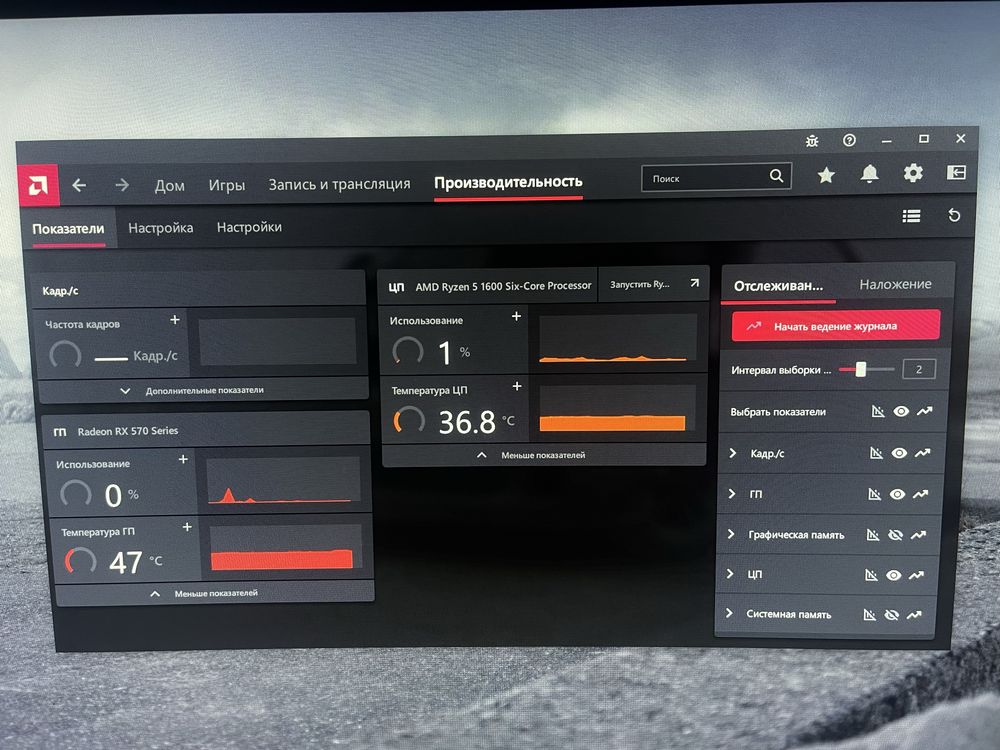Viewport: 1000px width, 750px height.
Task: Select the Отслеживан... tab
Action: (x=778, y=286)
